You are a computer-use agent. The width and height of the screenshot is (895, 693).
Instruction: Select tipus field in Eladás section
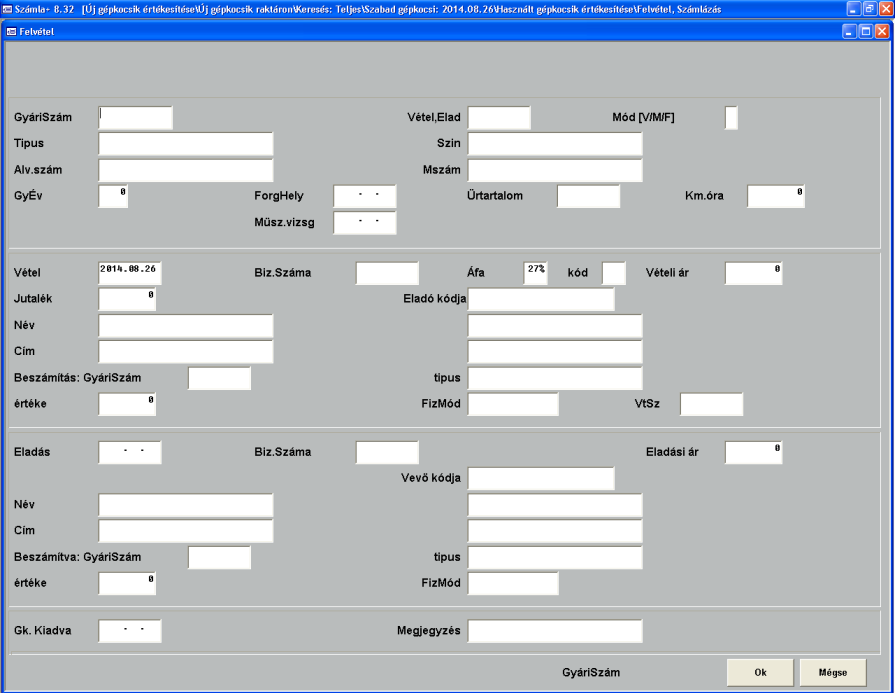[x=555, y=557]
